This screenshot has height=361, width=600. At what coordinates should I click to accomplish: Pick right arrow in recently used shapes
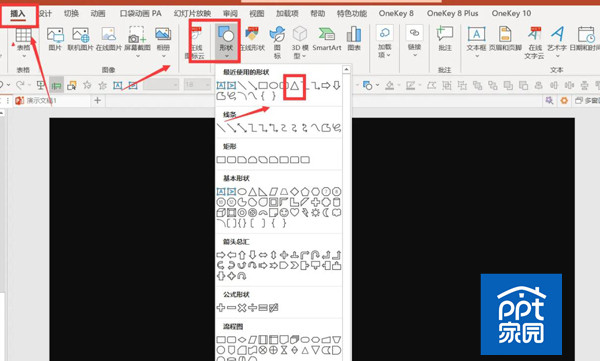coord(326,85)
